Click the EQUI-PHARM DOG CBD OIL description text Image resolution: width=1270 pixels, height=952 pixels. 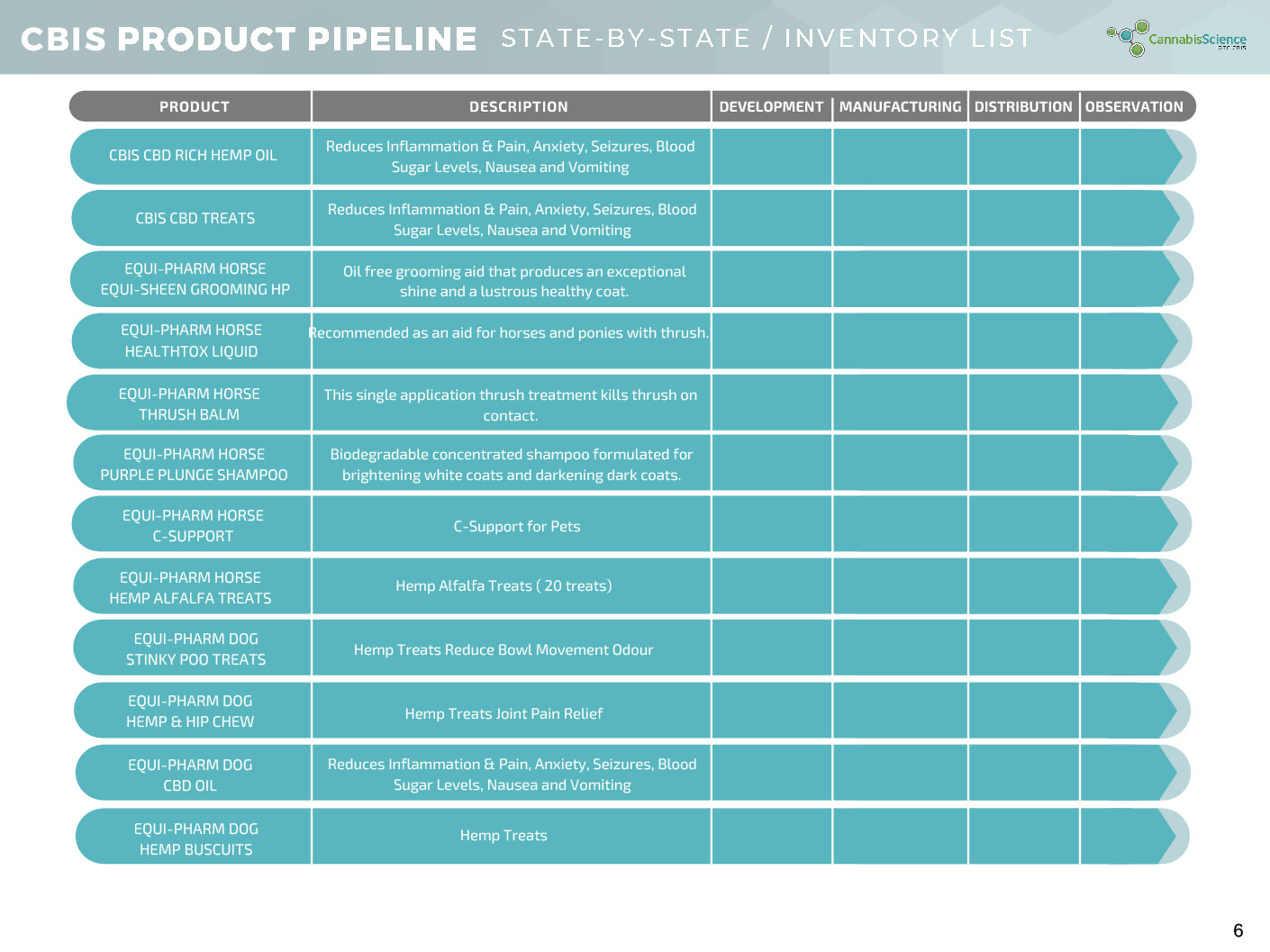click(513, 775)
